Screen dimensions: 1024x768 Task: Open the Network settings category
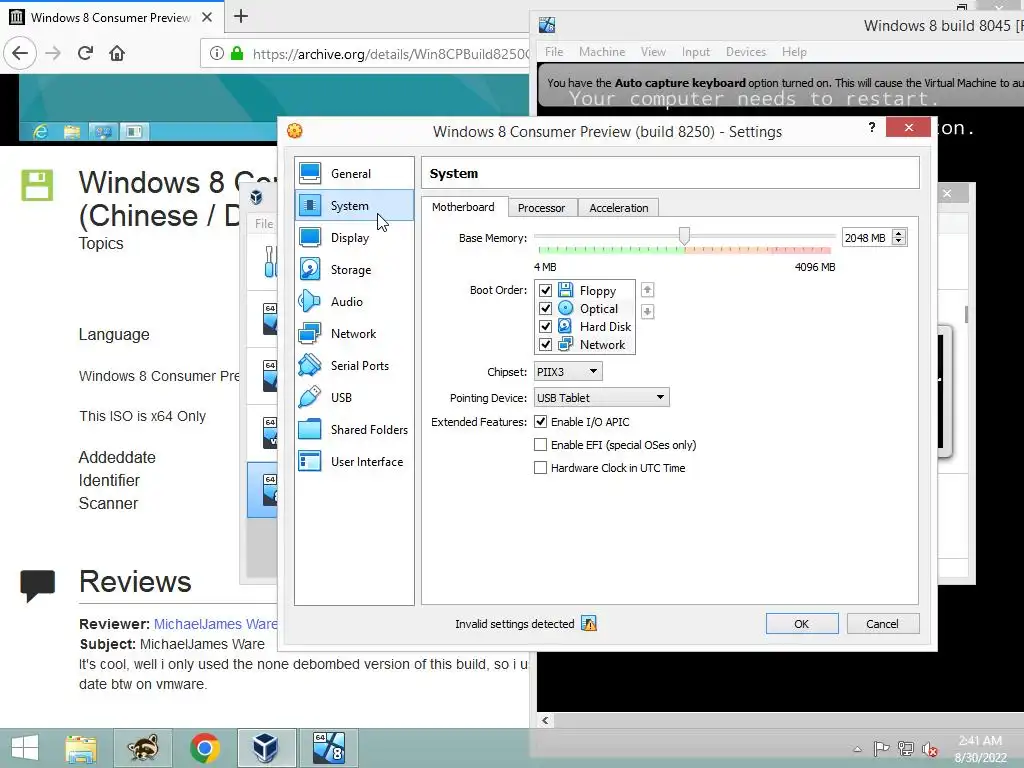coord(353,334)
